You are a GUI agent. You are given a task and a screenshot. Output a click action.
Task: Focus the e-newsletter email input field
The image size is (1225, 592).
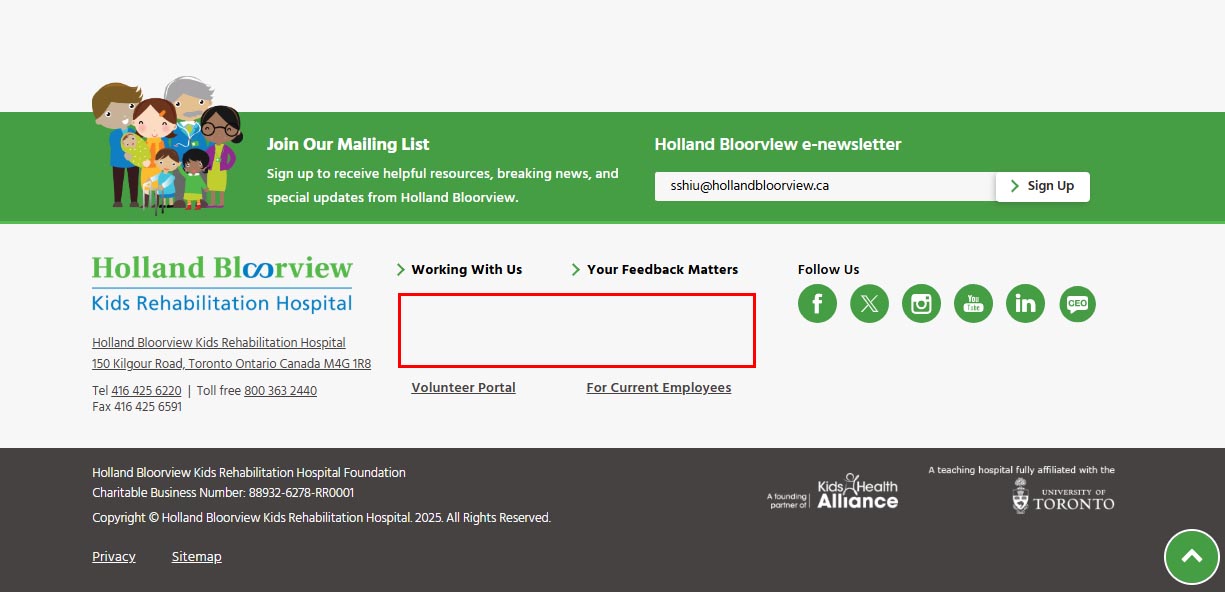(825, 186)
